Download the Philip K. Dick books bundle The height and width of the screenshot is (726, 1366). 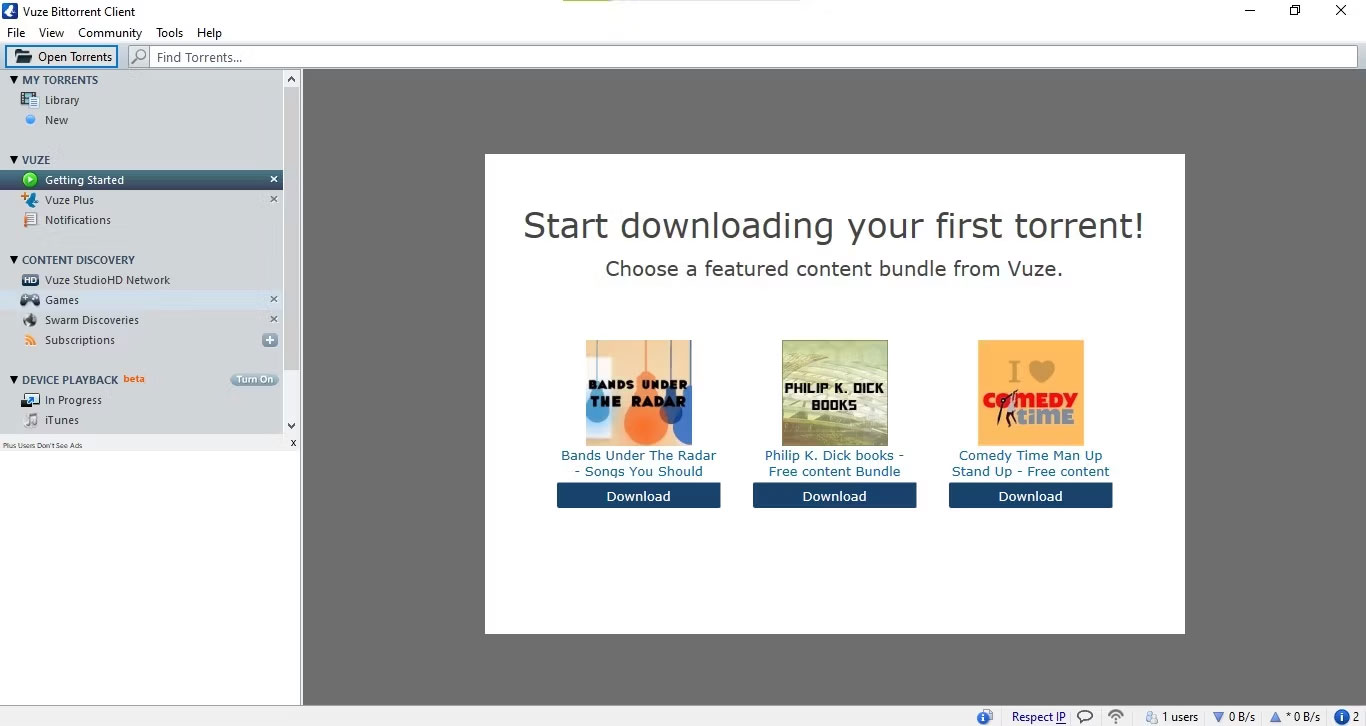(834, 496)
